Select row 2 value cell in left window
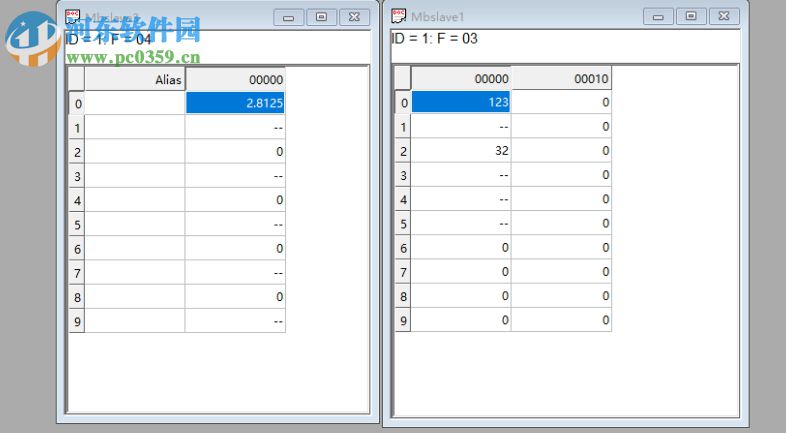The width and height of the screenshot is (786, 433). (235, 151)
